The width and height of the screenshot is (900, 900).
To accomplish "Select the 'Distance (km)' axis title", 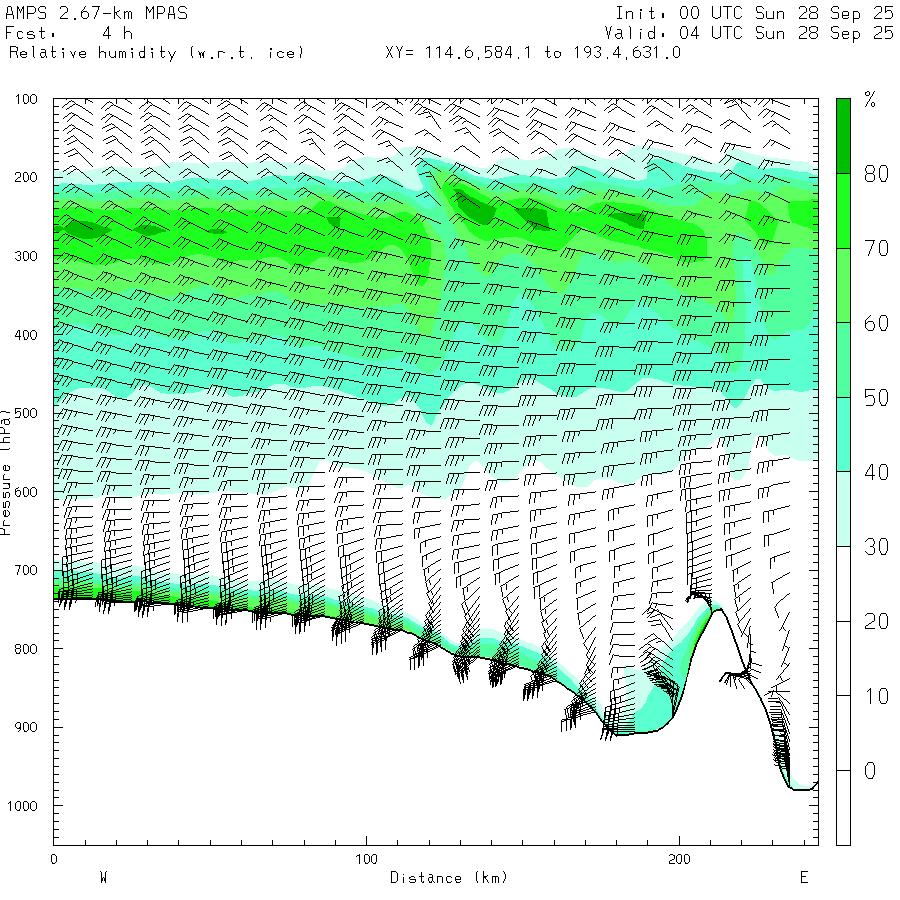I will tap(448, 878).
